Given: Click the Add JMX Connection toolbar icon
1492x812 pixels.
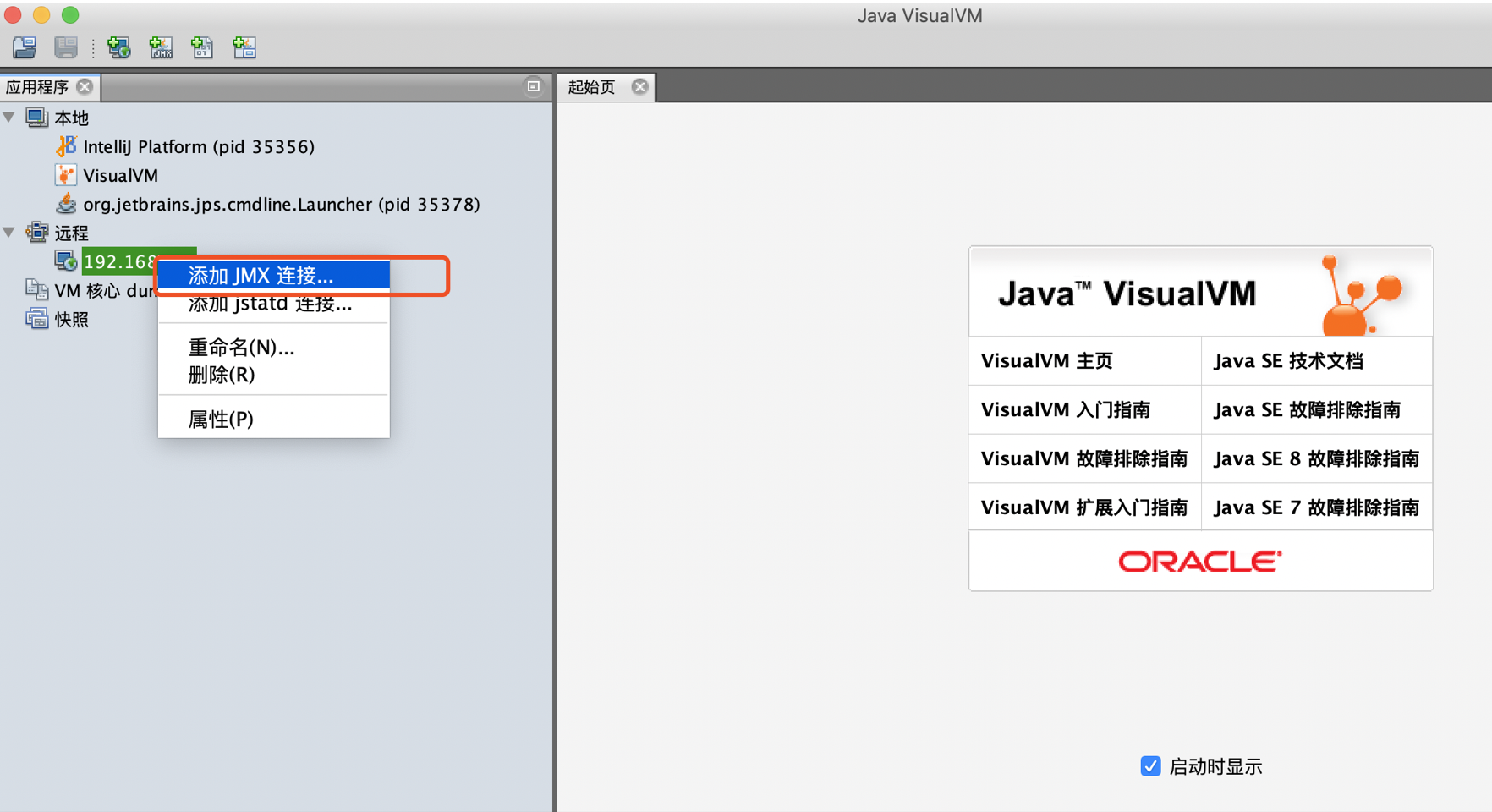Looking at the screenshot, I should point(161,47).
